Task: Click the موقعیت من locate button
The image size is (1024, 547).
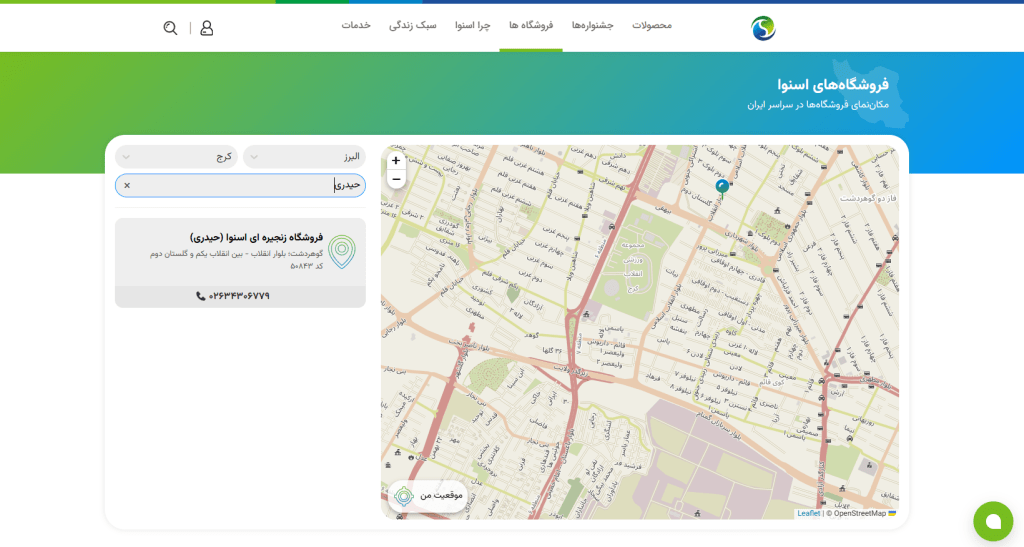Action: (x=428, y=495)
